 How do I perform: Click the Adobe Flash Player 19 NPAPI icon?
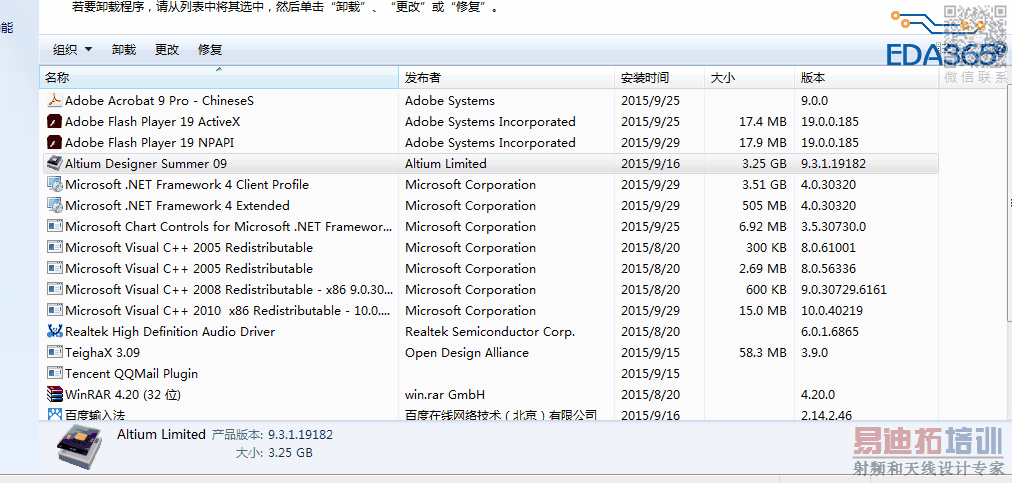[55, 143]
